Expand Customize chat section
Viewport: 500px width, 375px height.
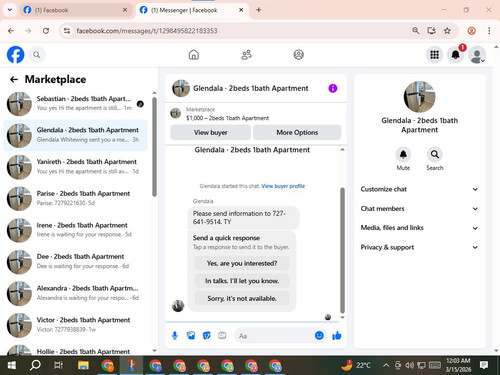click(419, 189)
